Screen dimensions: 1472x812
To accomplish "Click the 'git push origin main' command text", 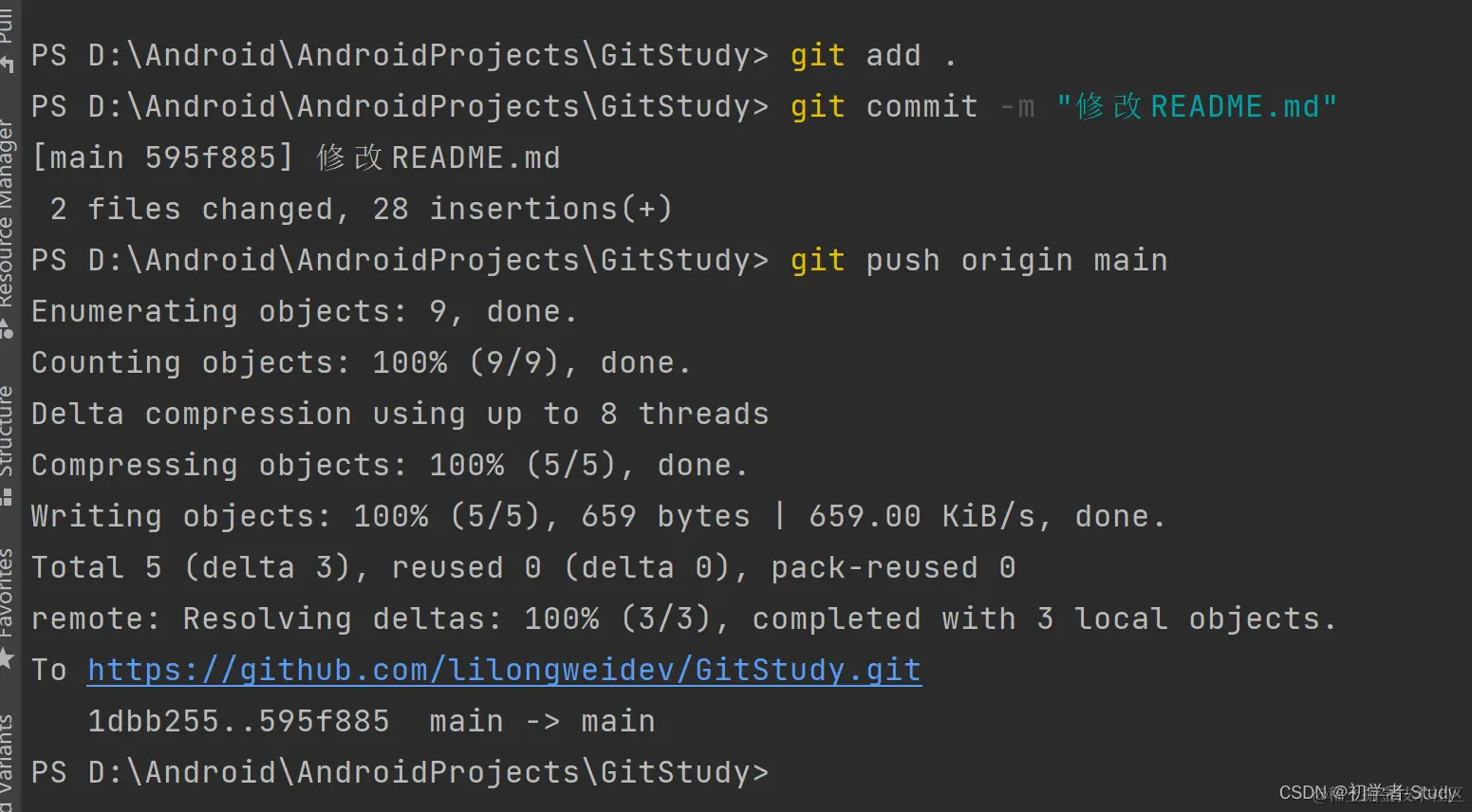I will tap(978, 260).
